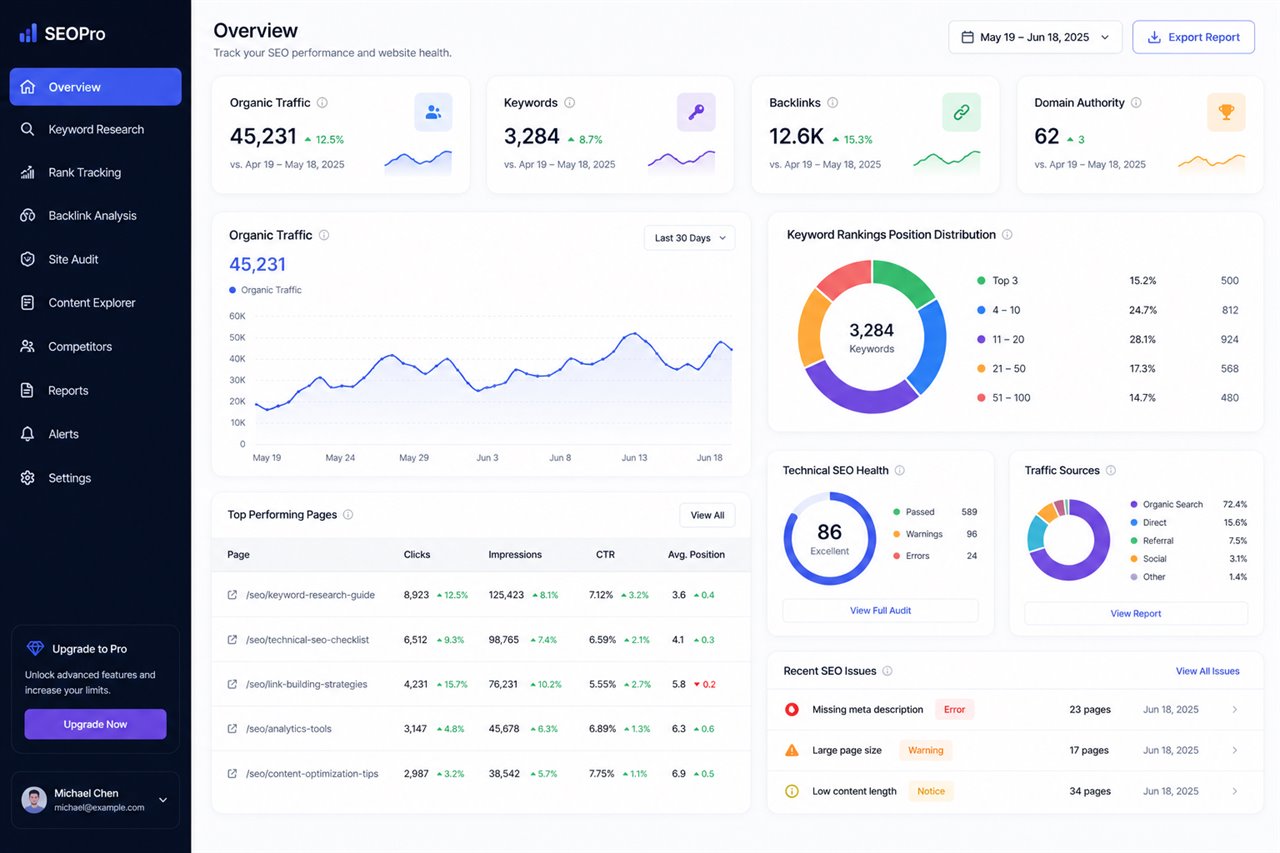Click the Backlinks card link icon
The height and width of the screenshot is (853, 1280).
961,113
